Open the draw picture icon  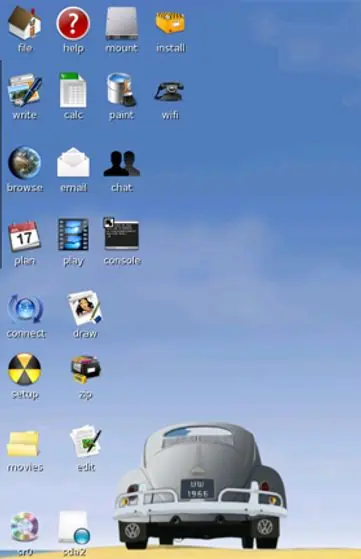(85, 307)
